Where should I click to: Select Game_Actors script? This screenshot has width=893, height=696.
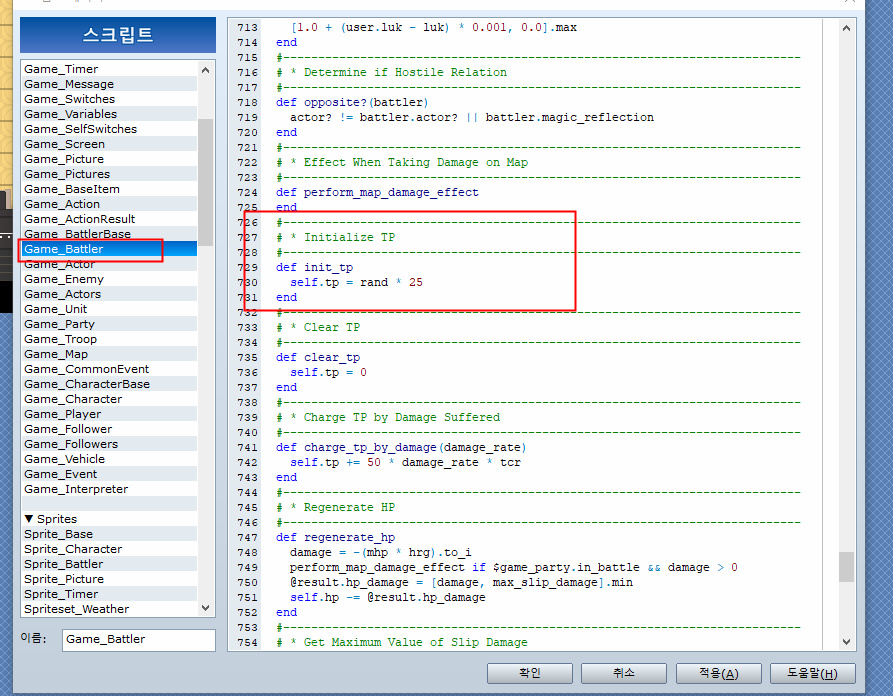(x=109, y=294)
